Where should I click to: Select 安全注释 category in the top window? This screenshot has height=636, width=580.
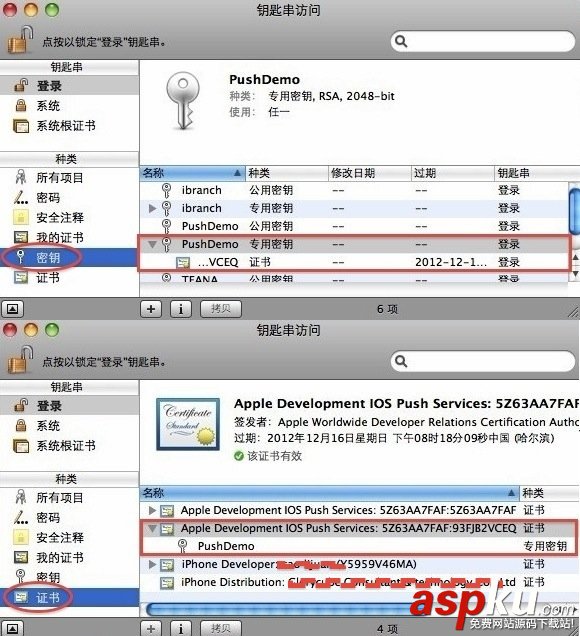coord(69,217)
